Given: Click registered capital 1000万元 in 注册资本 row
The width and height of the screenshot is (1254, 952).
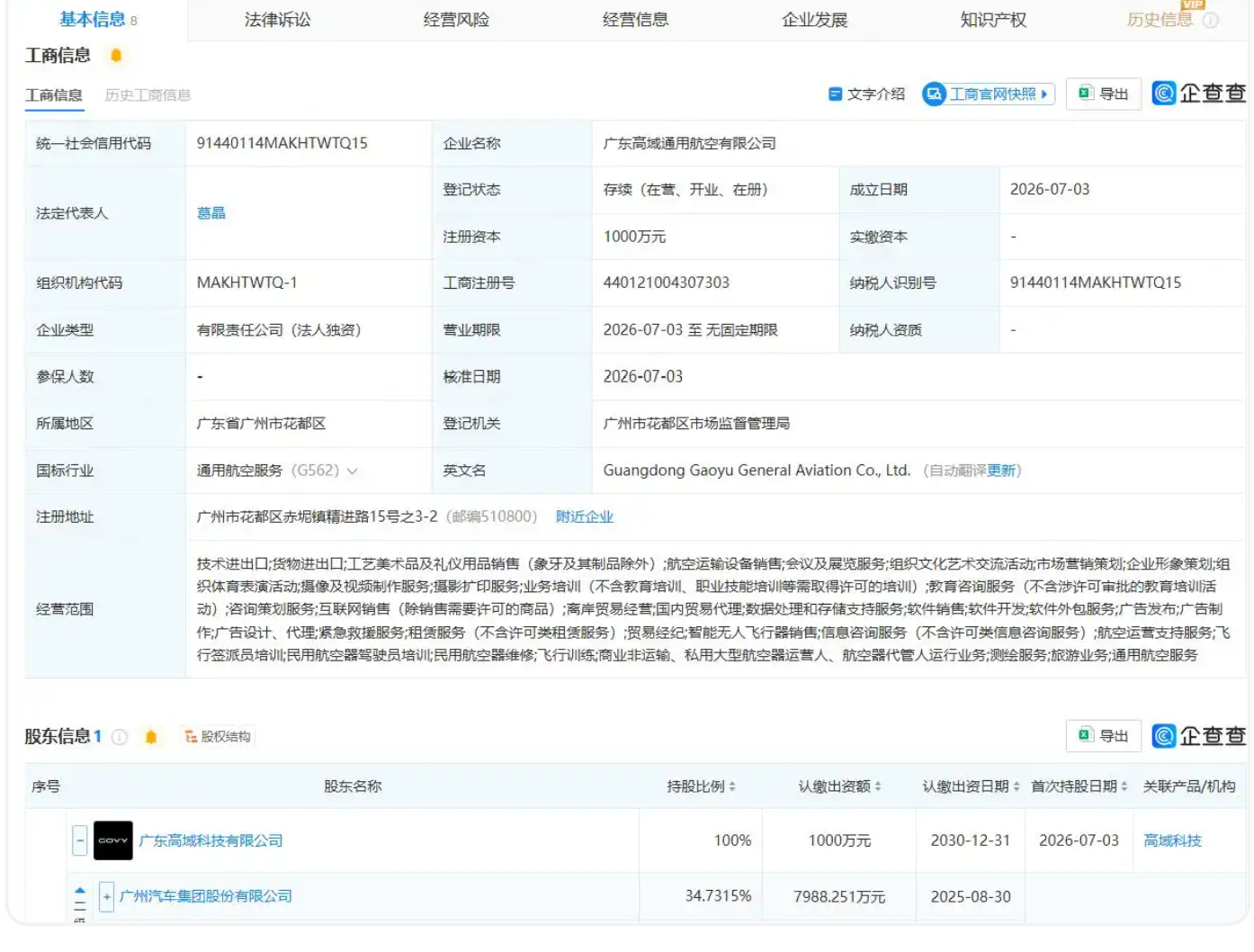Looking at the screenshot, I should [x=635, y=237].
